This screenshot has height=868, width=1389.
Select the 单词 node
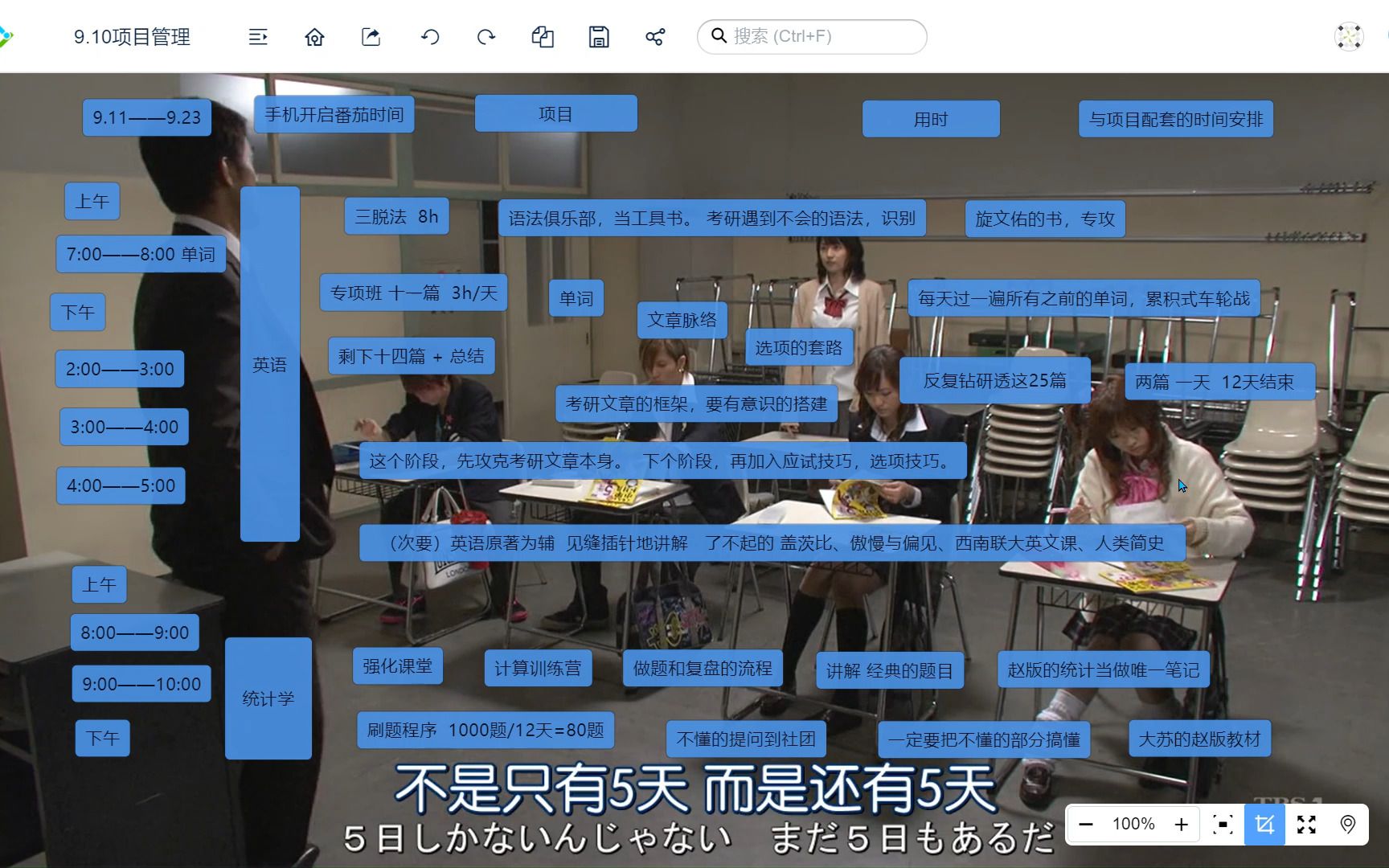pyautogui.click(x=576, y=298)
